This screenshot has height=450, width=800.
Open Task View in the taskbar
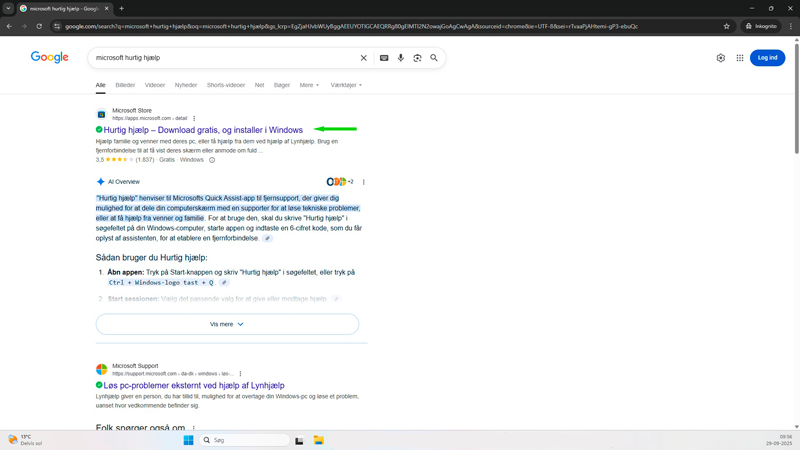pyautogui.click(x=299, y=440)
